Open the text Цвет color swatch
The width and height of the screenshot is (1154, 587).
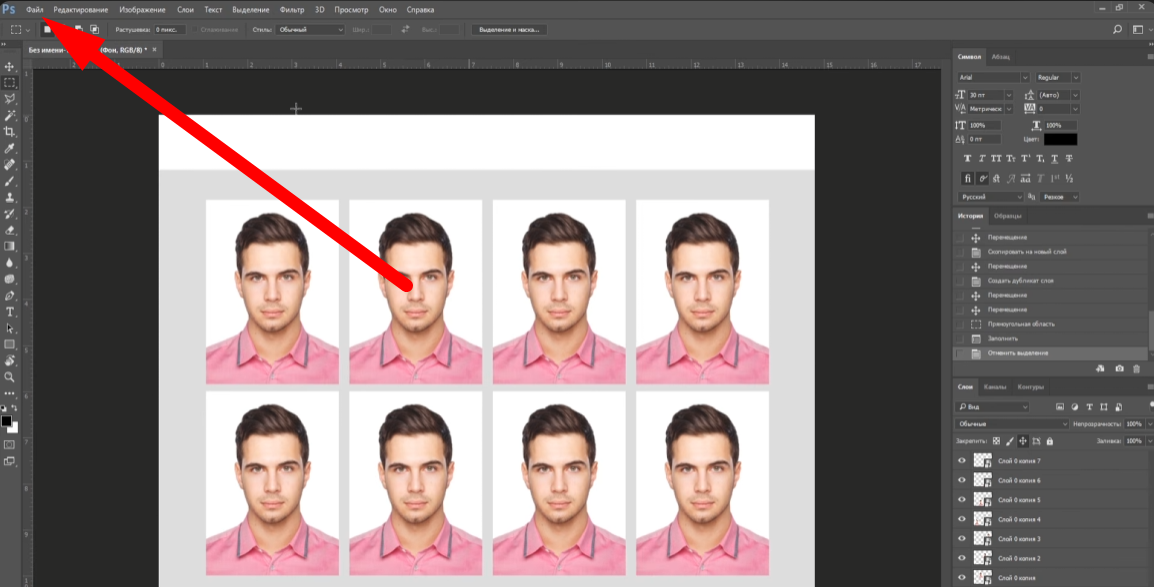click(1060, 139)
